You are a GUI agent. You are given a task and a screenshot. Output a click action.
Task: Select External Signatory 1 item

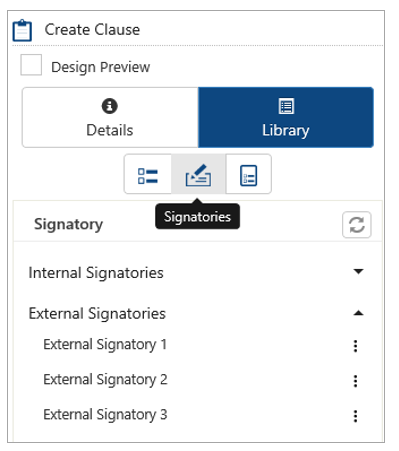tap(105, 345)
